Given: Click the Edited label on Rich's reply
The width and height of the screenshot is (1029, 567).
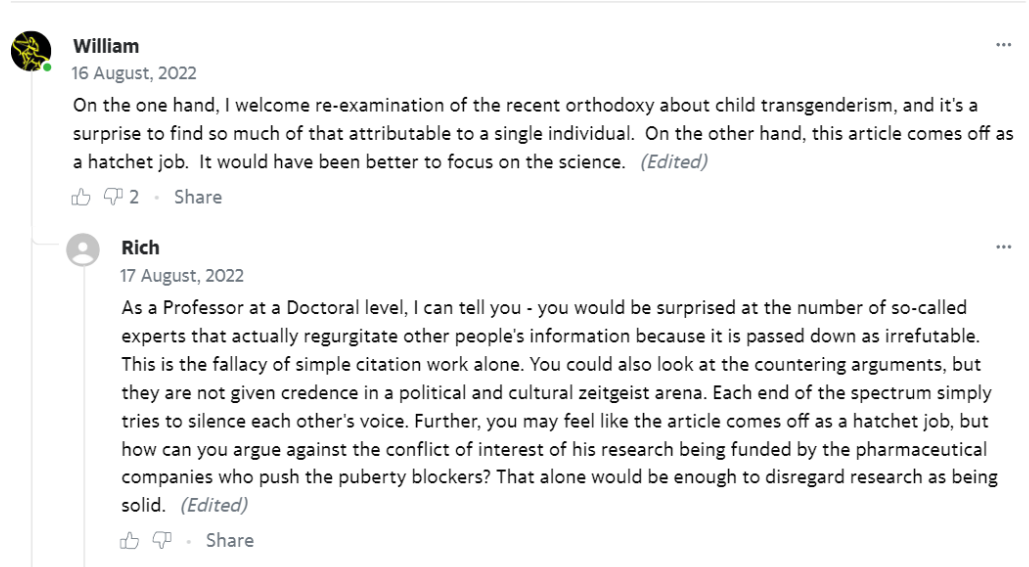Looking at the screenshot, I should 214,505.
